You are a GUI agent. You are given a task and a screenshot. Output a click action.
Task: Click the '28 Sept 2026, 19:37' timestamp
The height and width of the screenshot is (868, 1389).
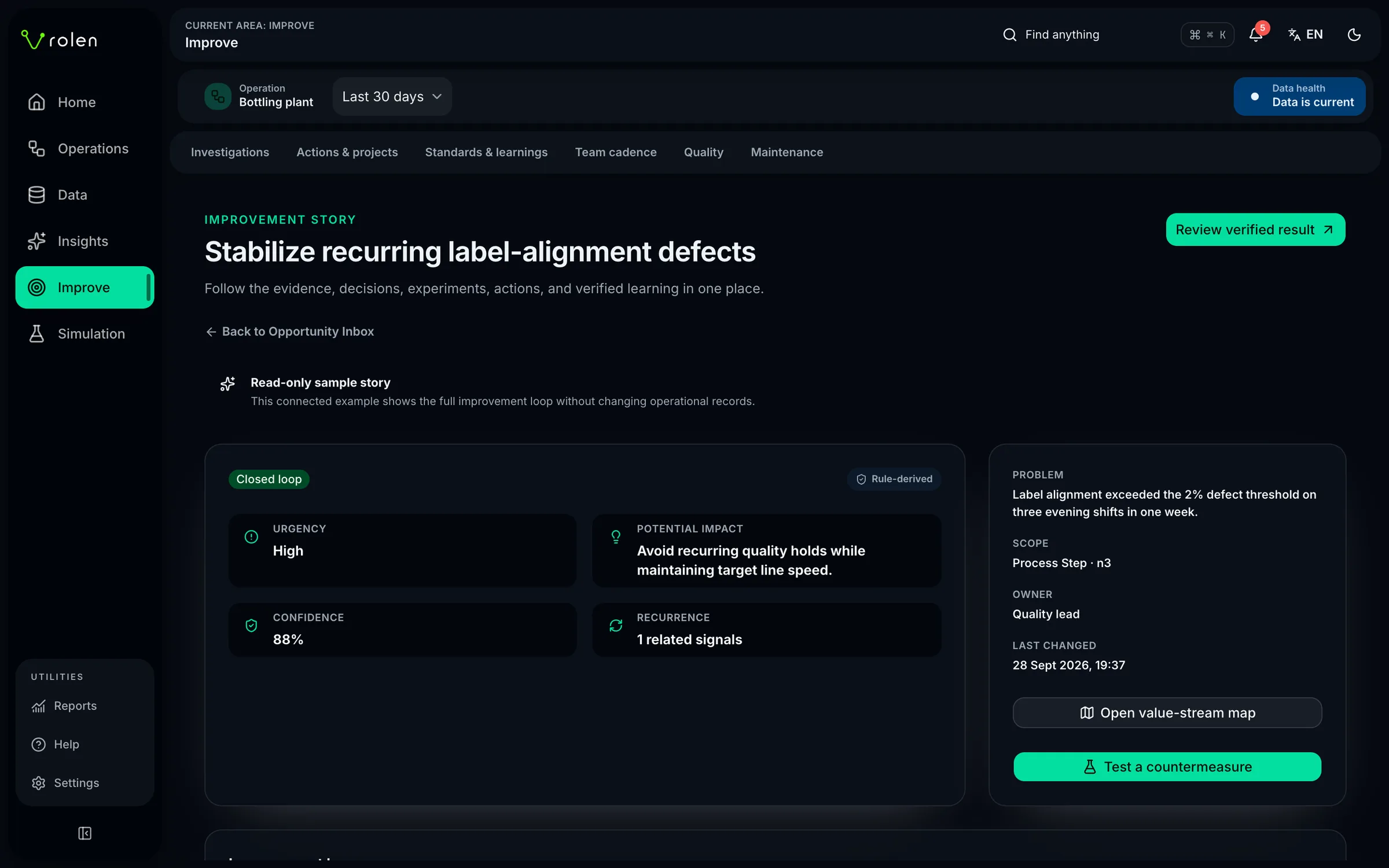1068,665
